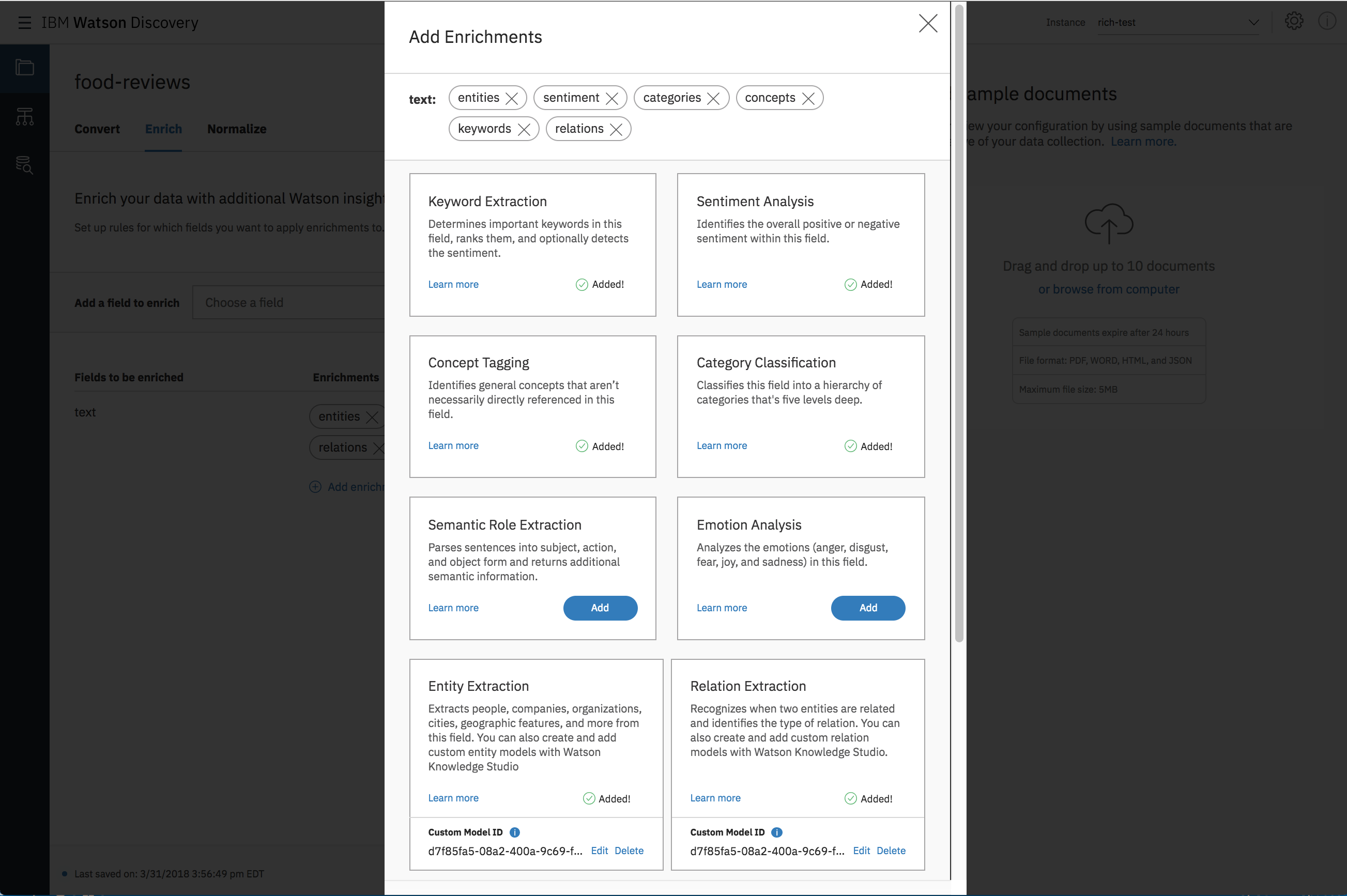The height and width of the screenshot is (896, 1347).
Task: Switch to the Convert tab
Action: pyautogui.click(x=97, y=129)
